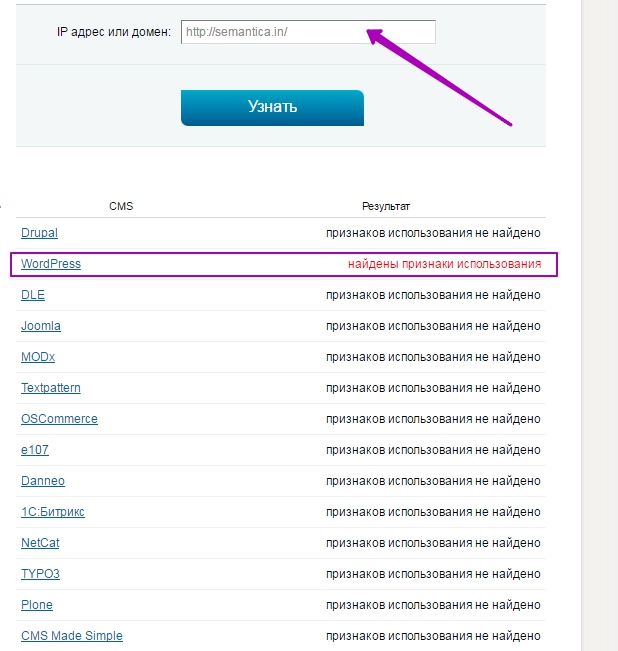Open the DLE link
Screen dimensions: 618x651
point(33,295)
